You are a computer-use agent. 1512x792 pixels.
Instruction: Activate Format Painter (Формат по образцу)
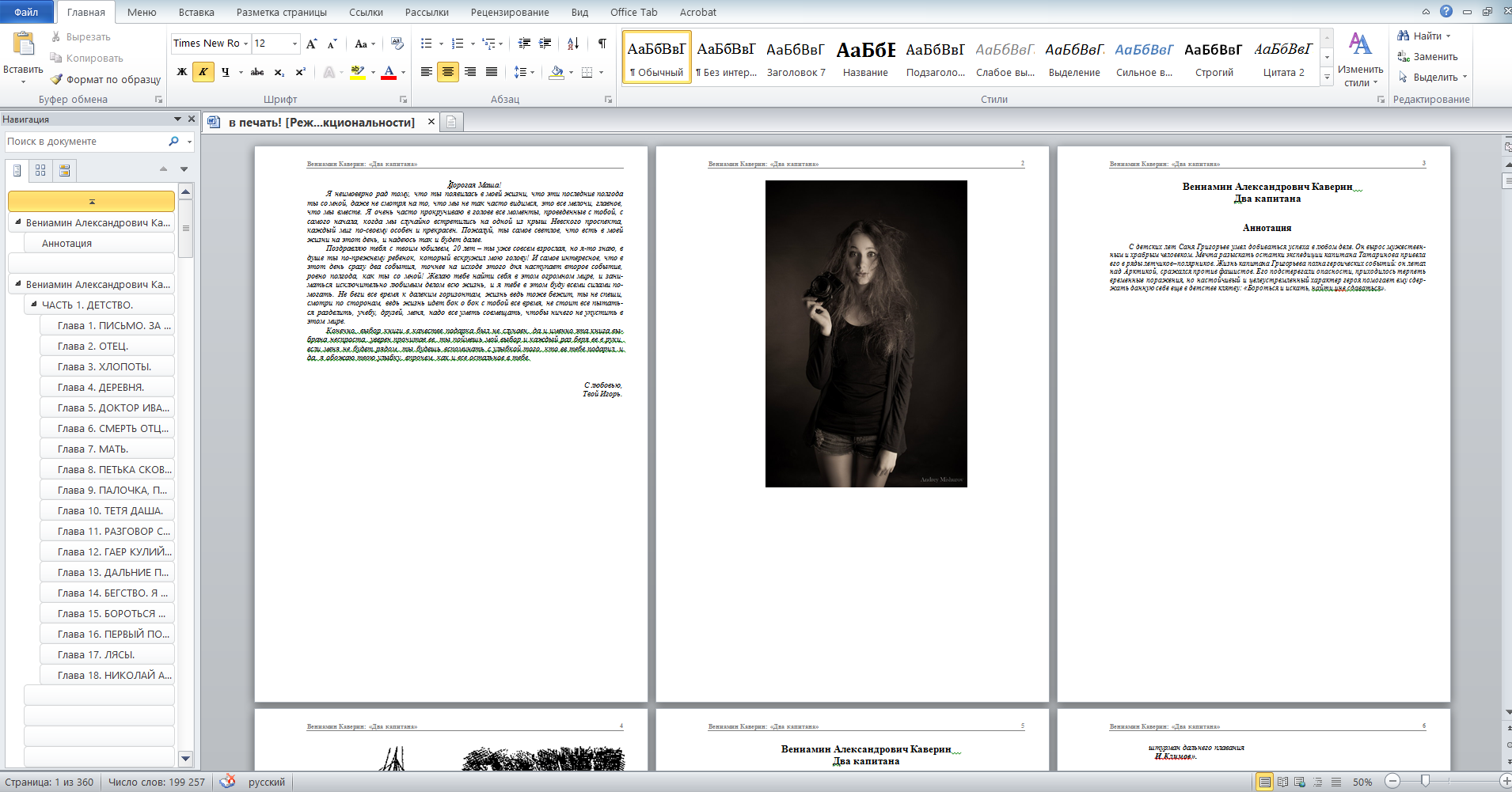105,79
